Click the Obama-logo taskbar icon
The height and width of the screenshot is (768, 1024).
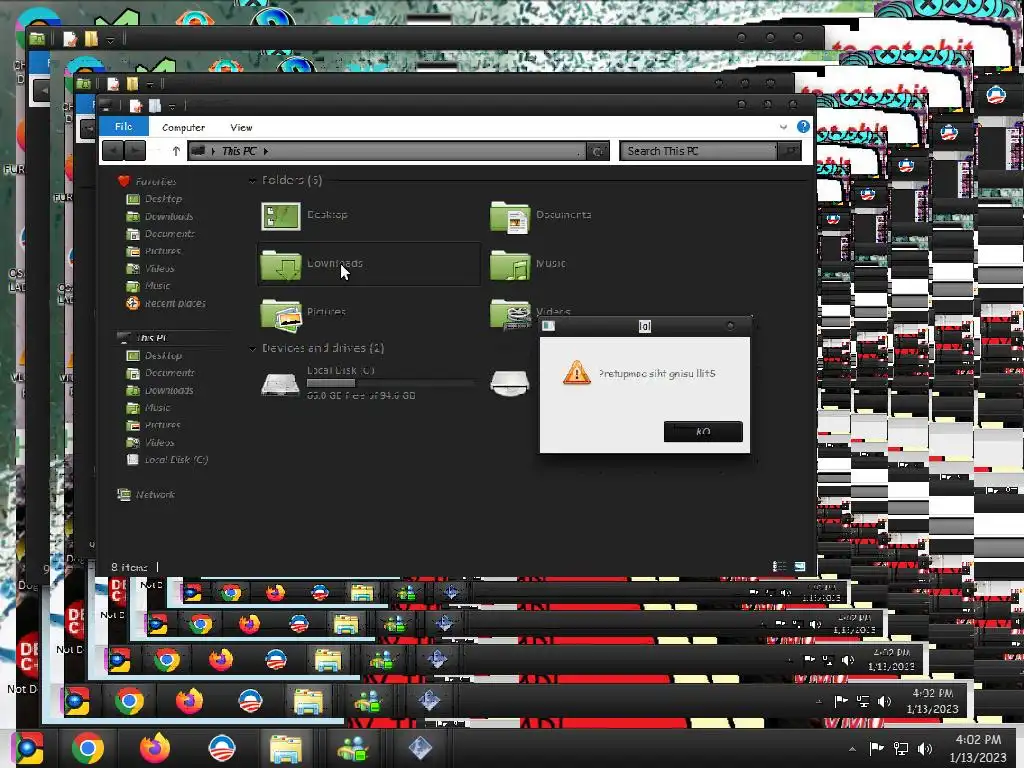[221, 748]
